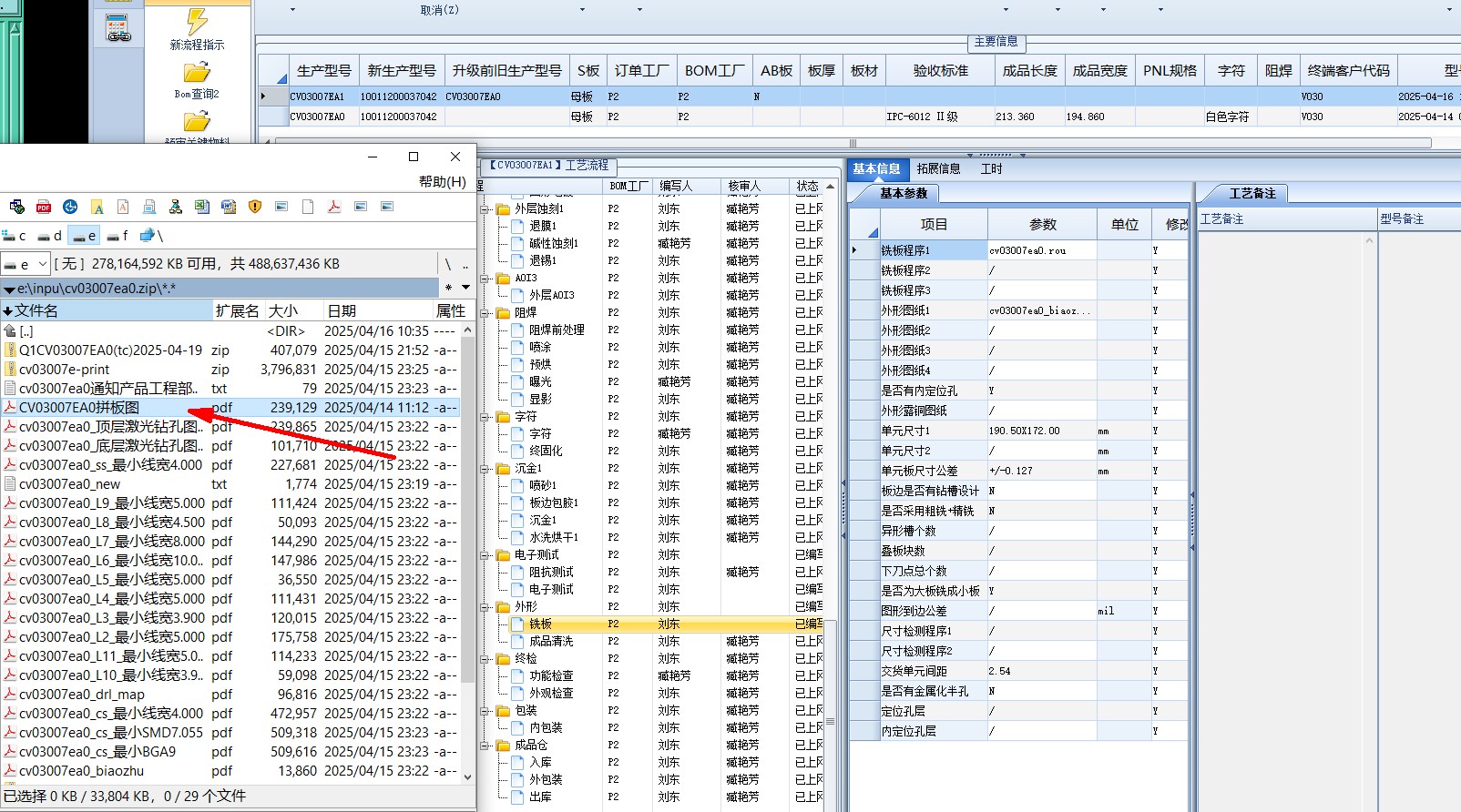Collapse the 包装 tree folder
This screenshot has width=1461, height=812.
pyautogui.click(x=486, y=710)
